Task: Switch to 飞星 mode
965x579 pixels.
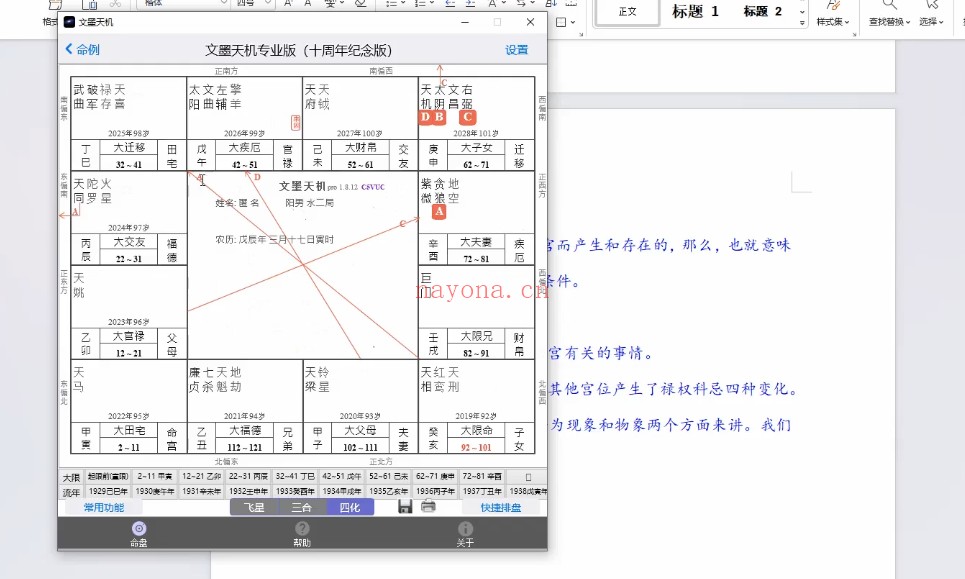Action: 254,507
